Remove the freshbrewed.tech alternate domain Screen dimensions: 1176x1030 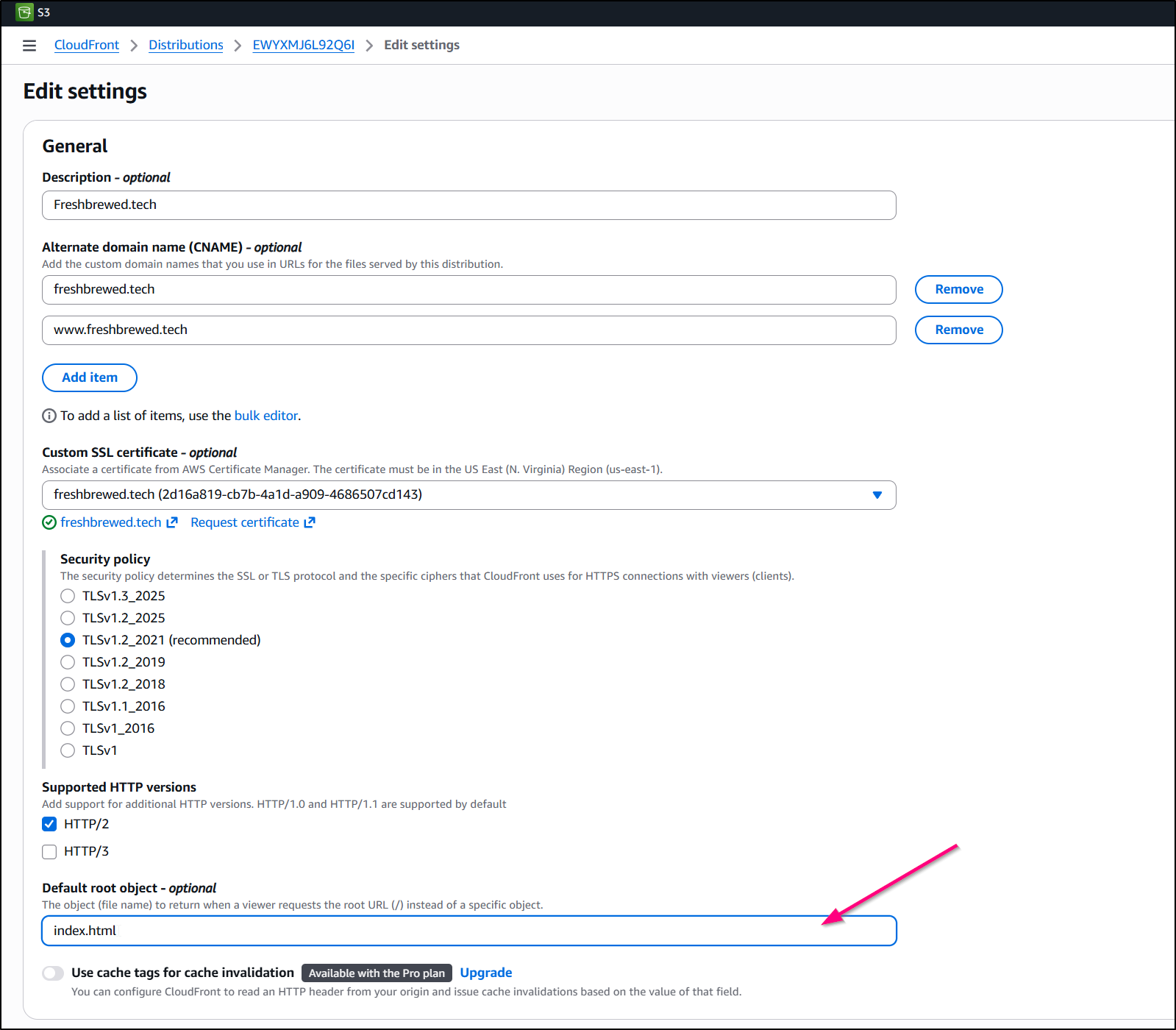pos(959,289)
